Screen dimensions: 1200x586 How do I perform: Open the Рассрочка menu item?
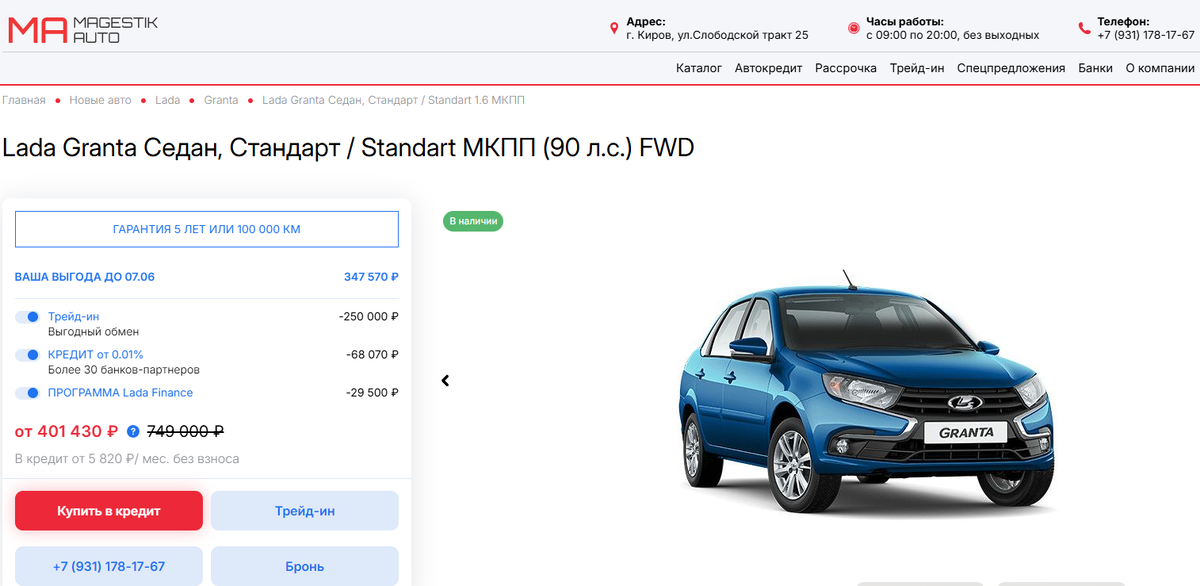coord(846,68)
